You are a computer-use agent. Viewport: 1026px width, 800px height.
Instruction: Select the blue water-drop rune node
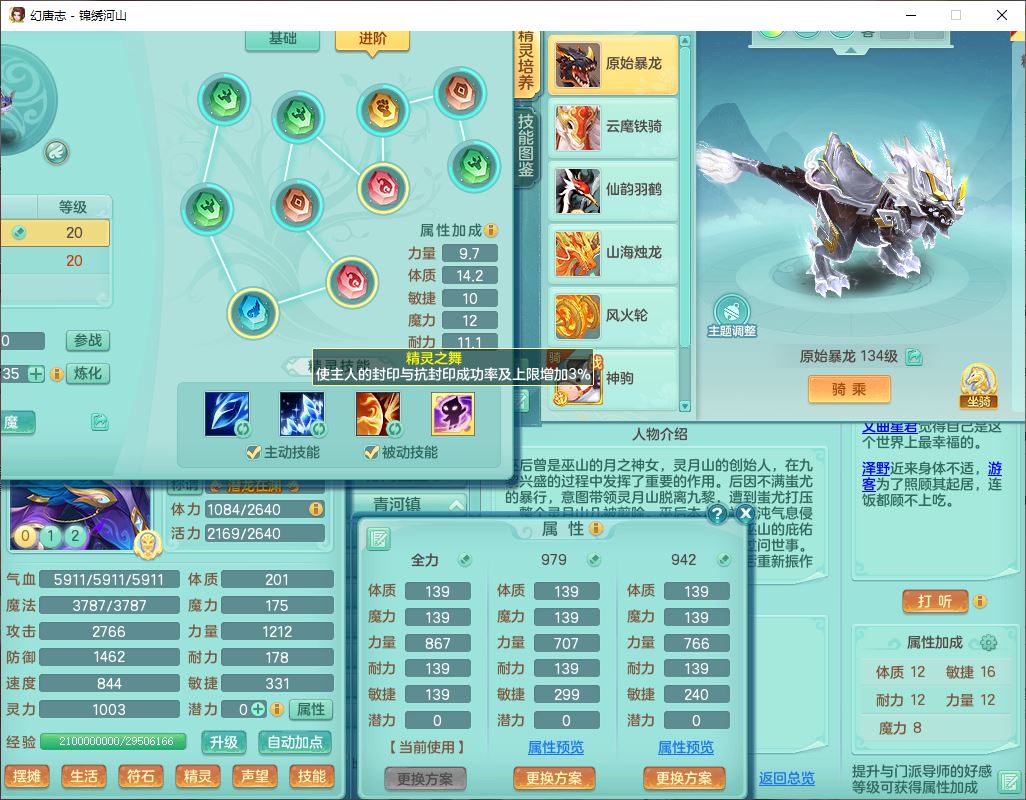tap(252, 311)
